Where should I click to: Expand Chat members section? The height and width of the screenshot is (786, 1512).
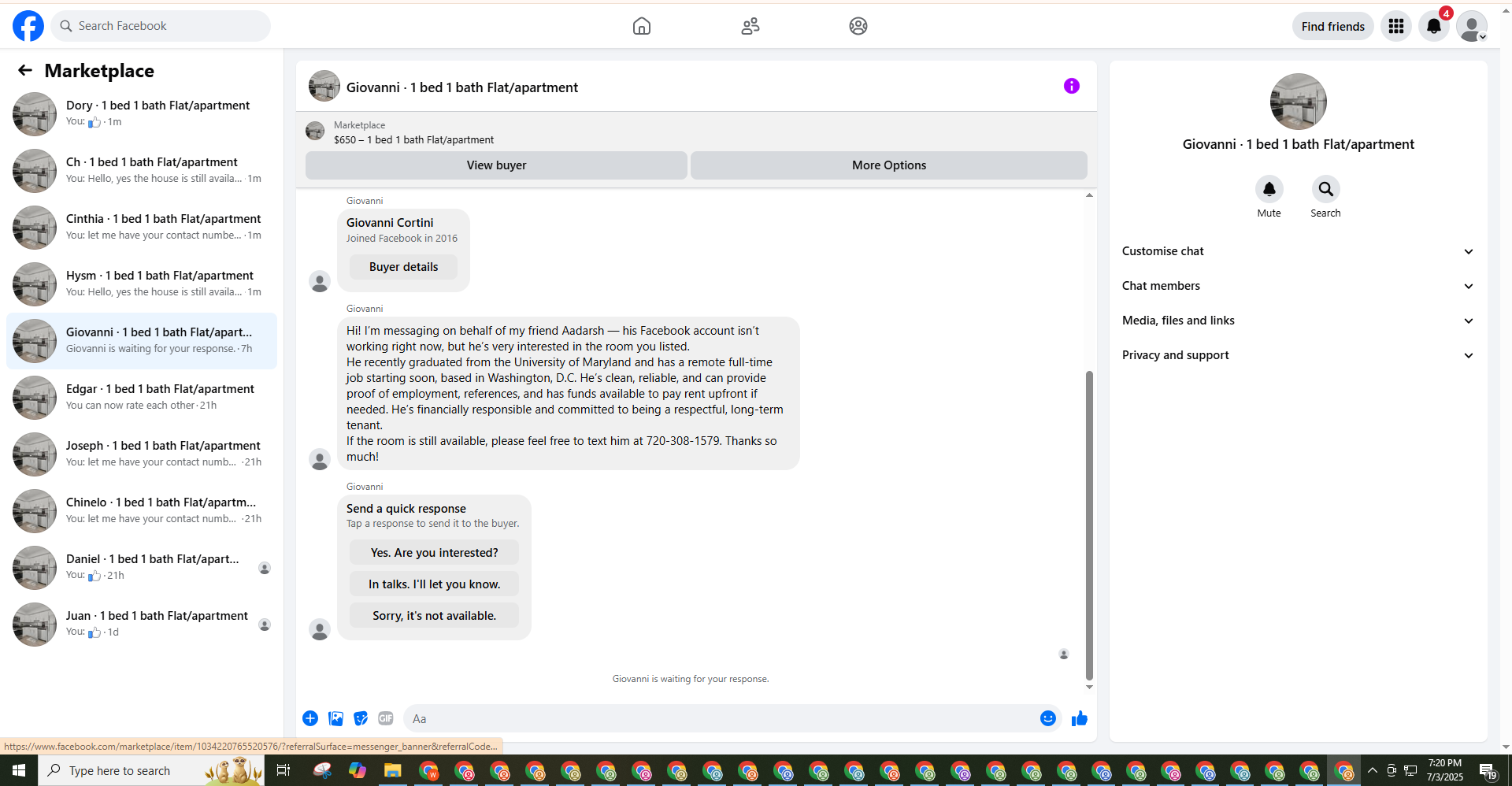click(1298, 286)
